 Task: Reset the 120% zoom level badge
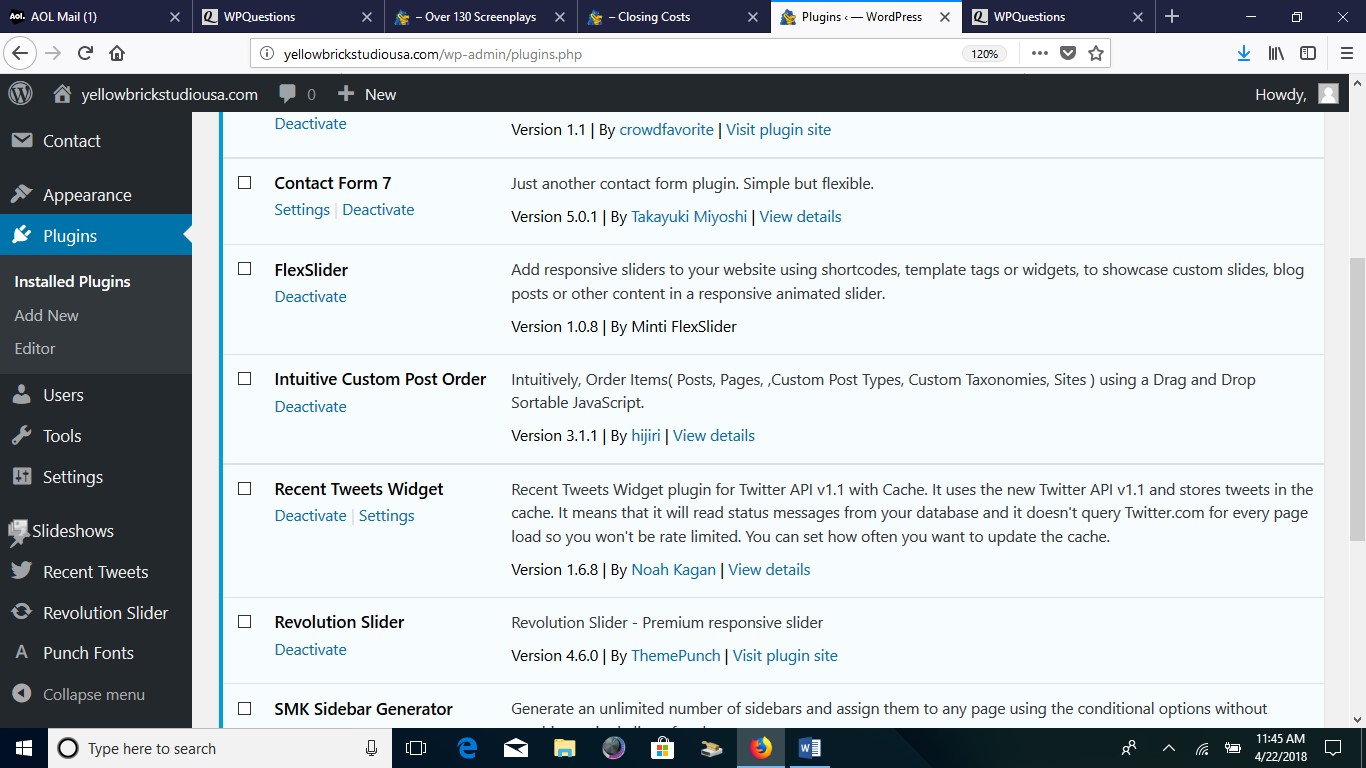click(x=984, y=54)
